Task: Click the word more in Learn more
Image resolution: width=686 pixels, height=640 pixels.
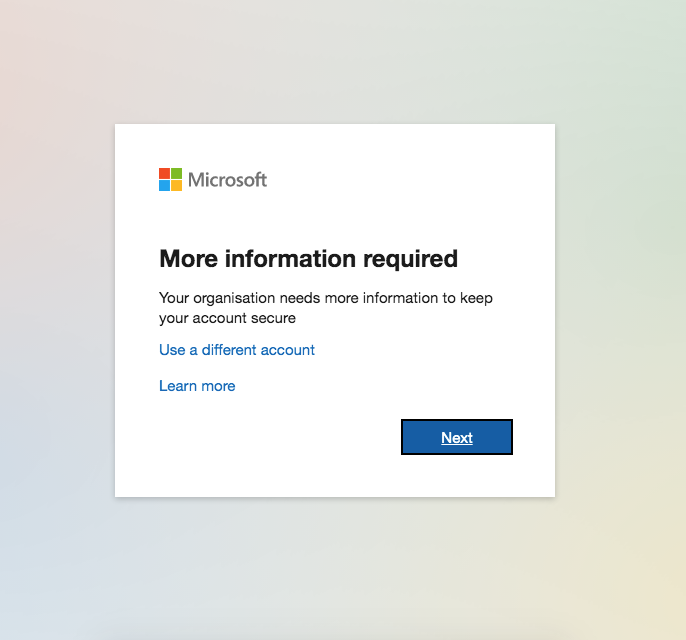Action: 218,386
